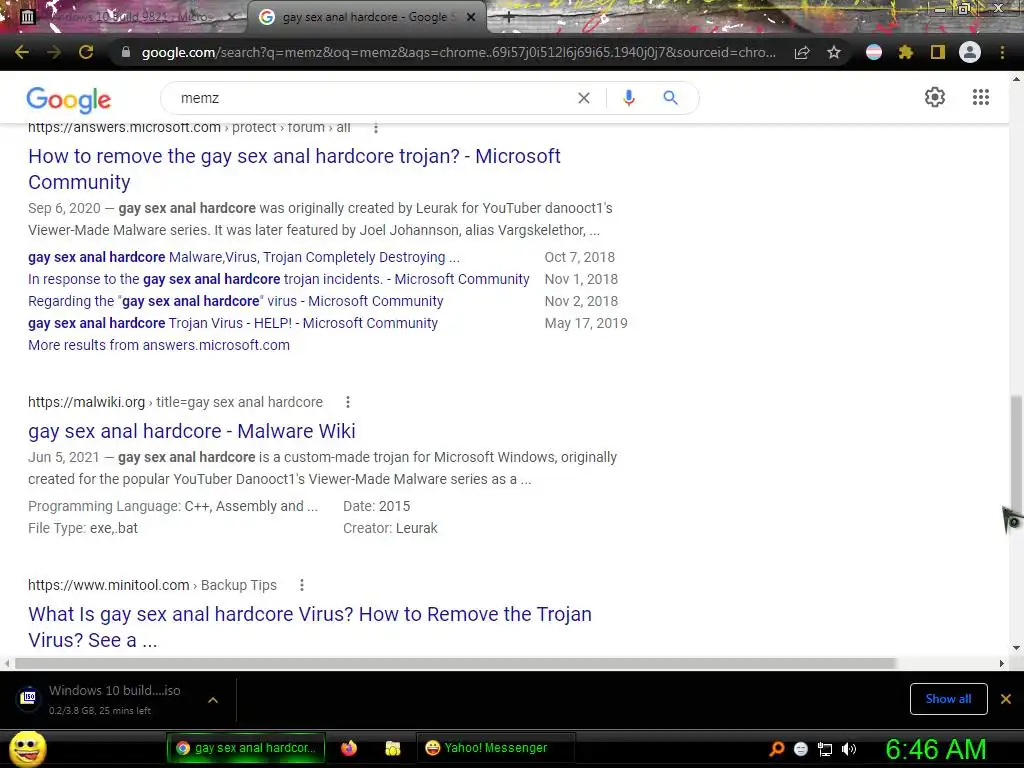The width and height of the screenshot is (1024, 768).
Task: Click the network tray icon
Action: coord(825,749)
